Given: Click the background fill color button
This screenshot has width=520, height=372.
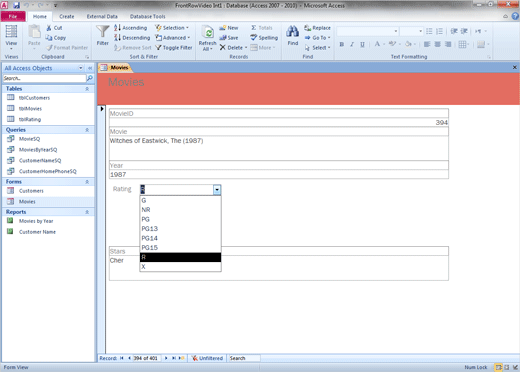Looking at the screenshot, I should 408,44.
